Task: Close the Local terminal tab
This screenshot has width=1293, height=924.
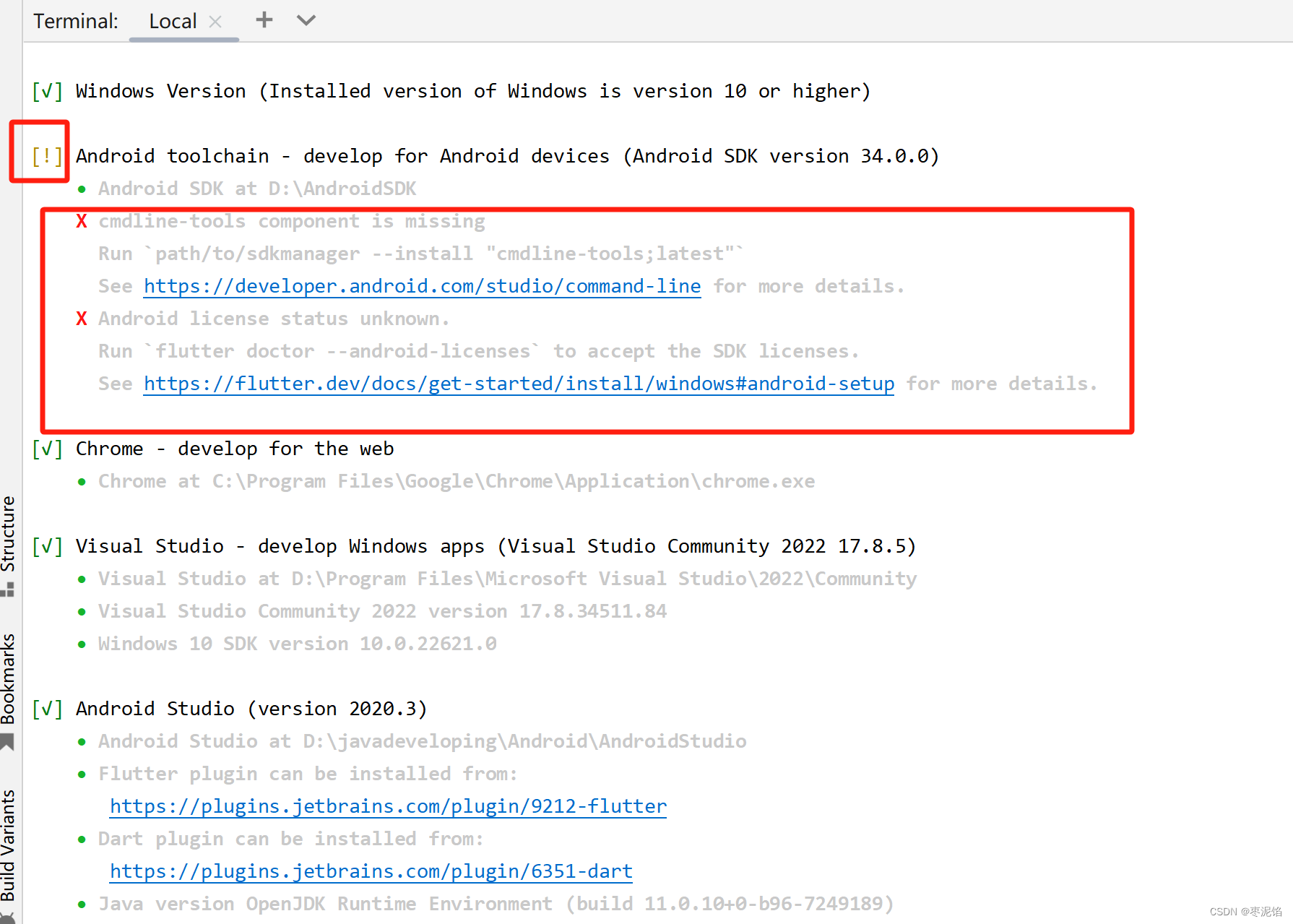Action: (215, 22)
